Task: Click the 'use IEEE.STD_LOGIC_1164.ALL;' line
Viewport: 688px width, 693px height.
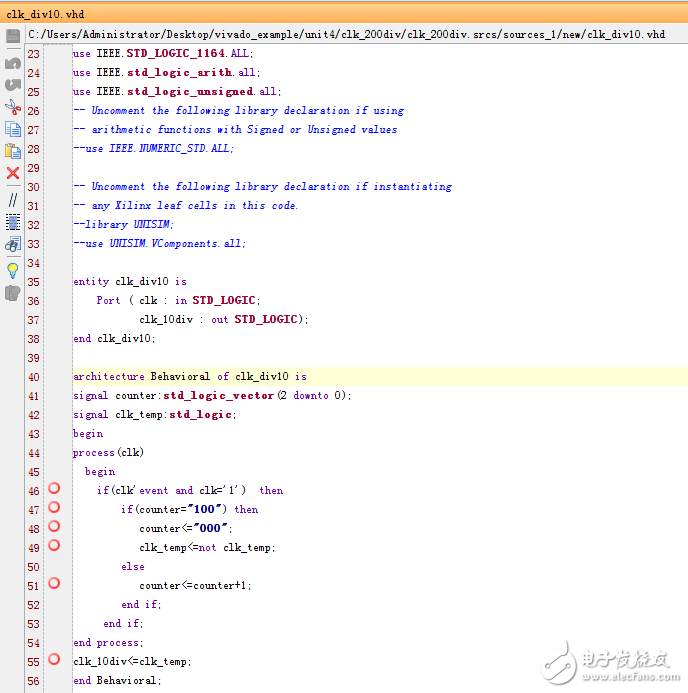Action: pos(163,53)
